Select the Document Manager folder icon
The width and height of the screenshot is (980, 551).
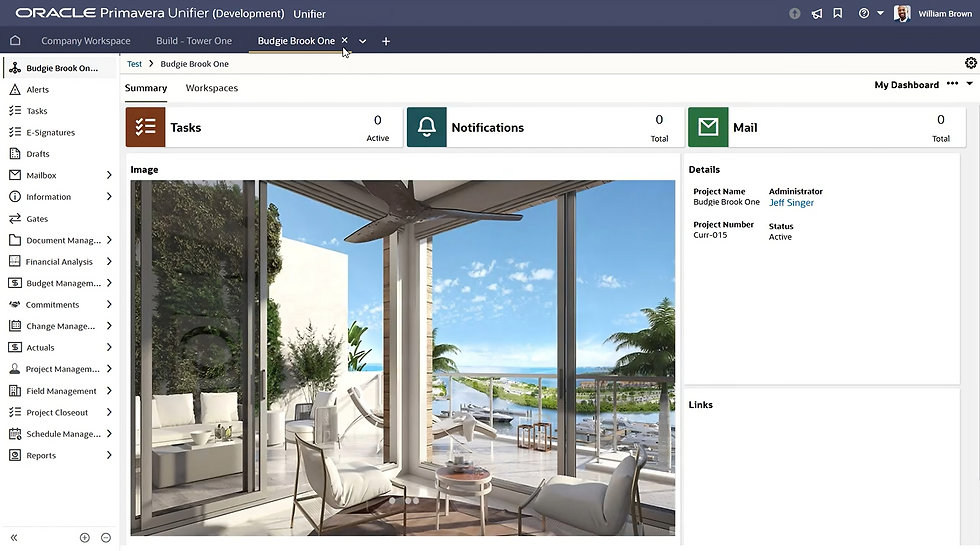[x=15, y=240]
